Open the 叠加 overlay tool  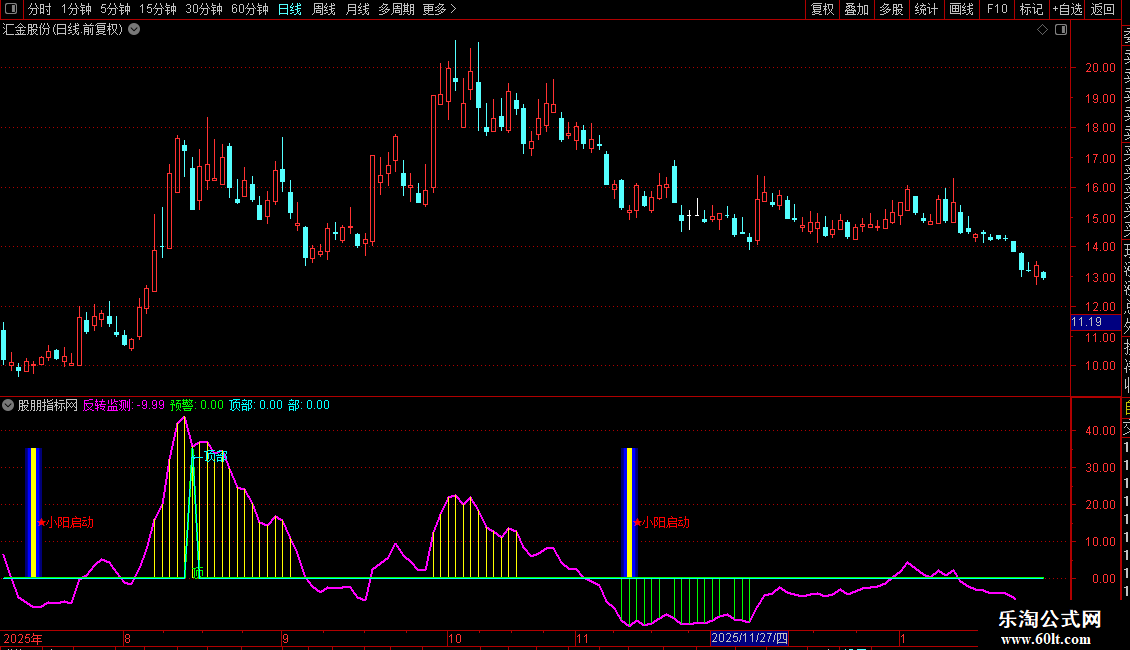click(856, 10)
